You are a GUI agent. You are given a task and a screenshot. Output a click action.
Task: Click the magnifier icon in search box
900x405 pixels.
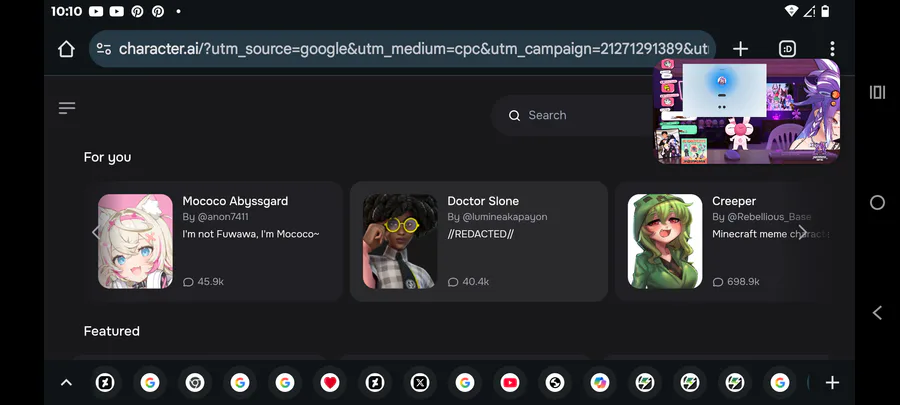point(514,116)
